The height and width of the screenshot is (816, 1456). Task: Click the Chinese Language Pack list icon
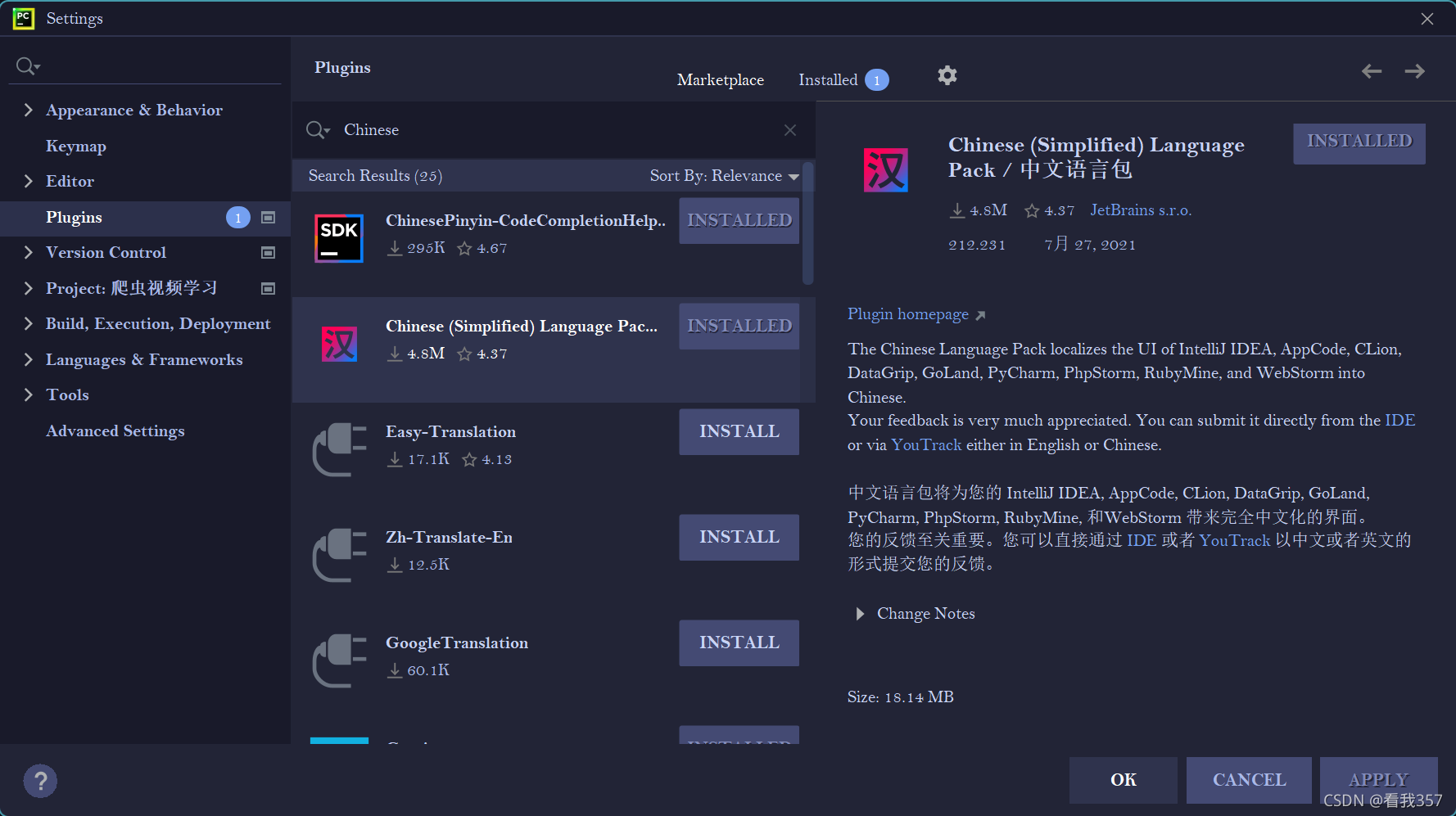pyautogui.click(x=339, y=344)
